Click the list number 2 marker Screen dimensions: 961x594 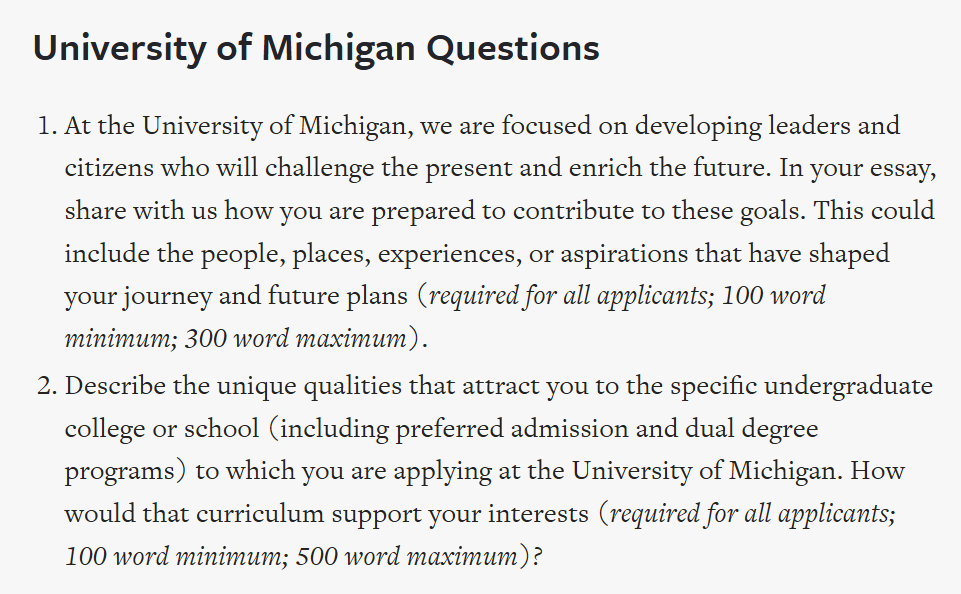coord(47,386)
